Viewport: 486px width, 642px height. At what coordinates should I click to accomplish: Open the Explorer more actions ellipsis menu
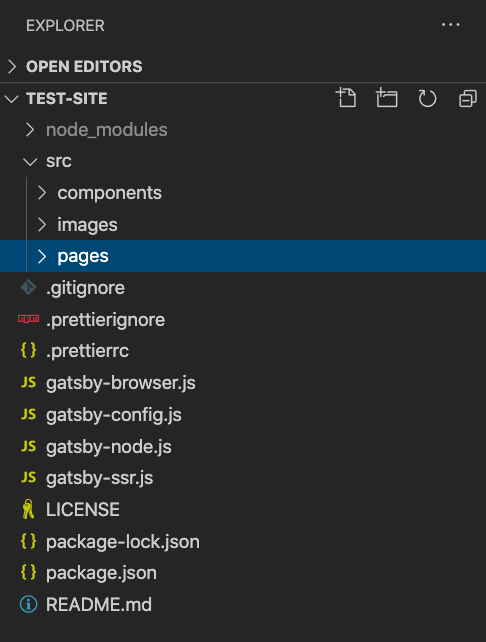pyautogui.click(x=450, y=25)
